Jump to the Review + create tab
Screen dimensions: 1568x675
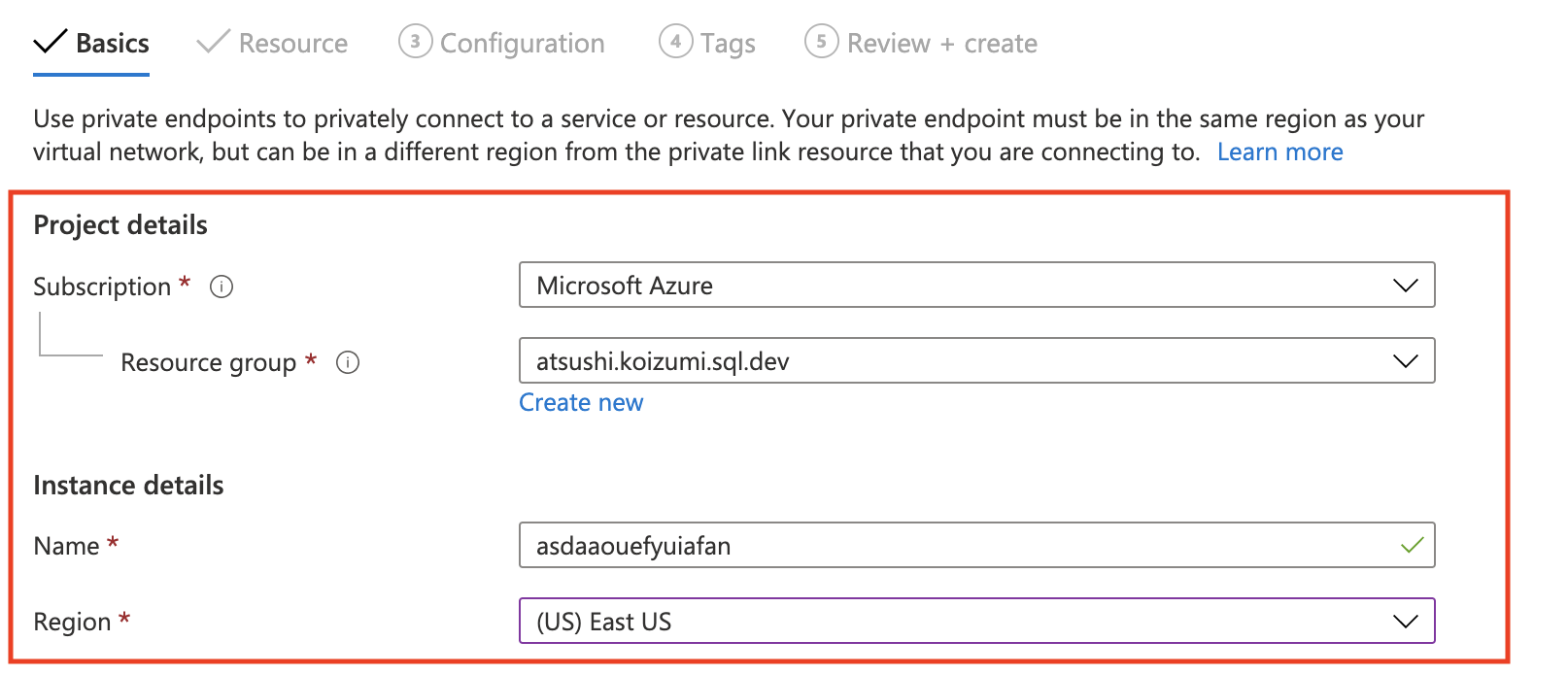941,44
